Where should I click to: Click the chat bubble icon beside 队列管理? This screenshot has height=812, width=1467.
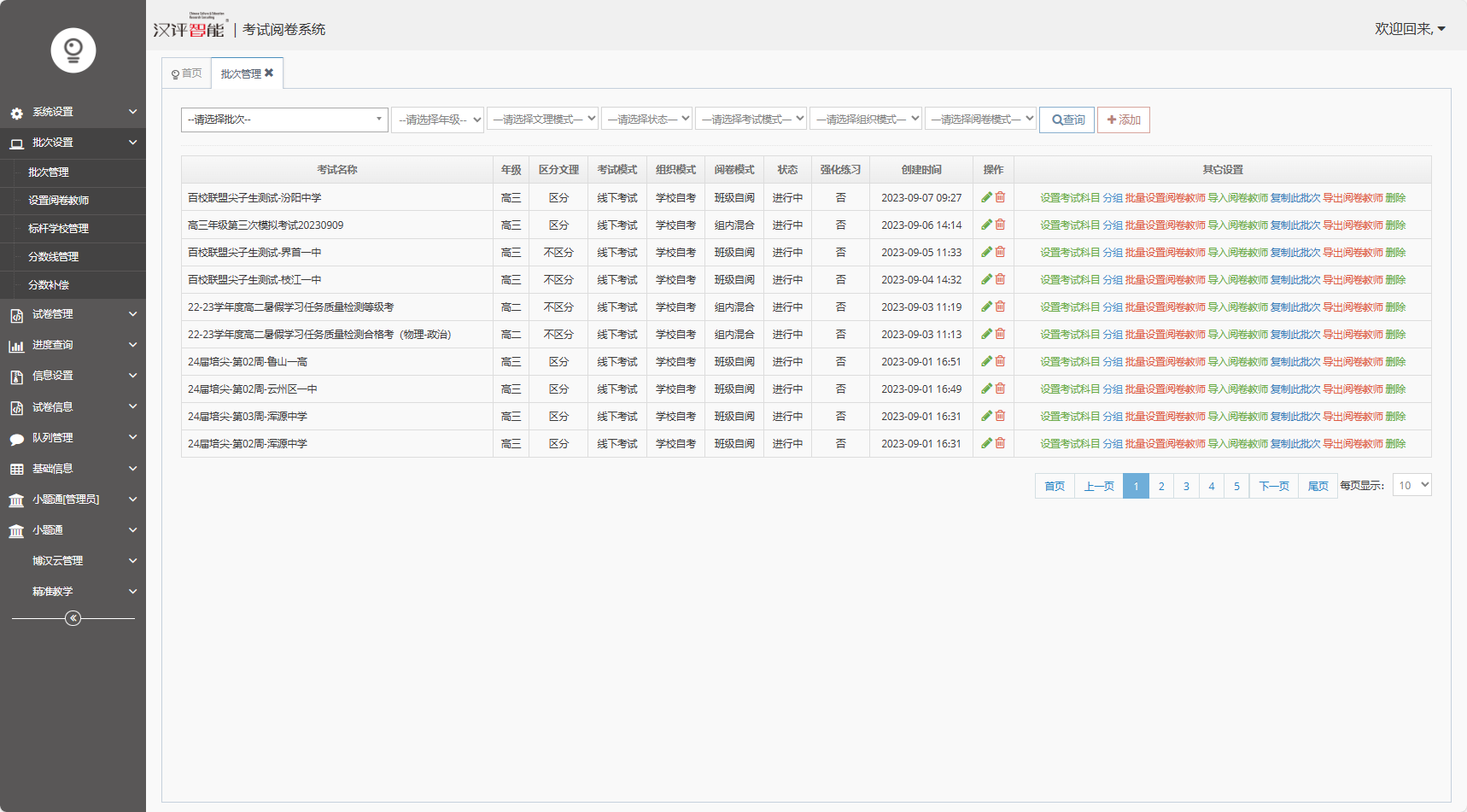click(x=16, y=439)
